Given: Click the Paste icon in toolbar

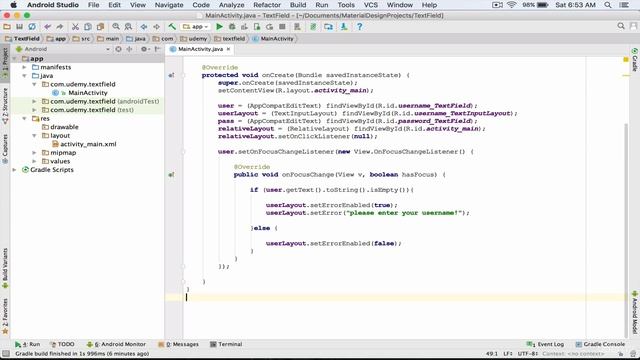Looking at the screenshot, I should point(100,27).
